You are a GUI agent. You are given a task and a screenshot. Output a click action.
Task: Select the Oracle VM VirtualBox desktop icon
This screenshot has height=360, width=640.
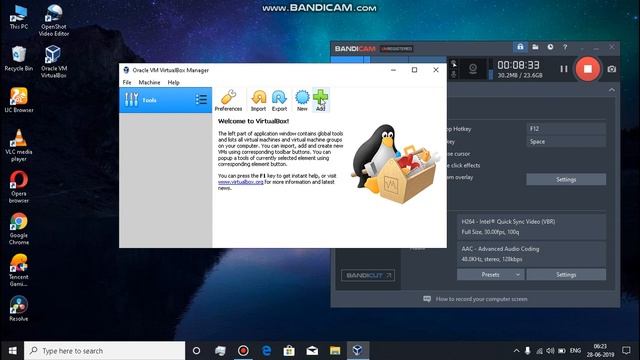(x=53, y=61)
